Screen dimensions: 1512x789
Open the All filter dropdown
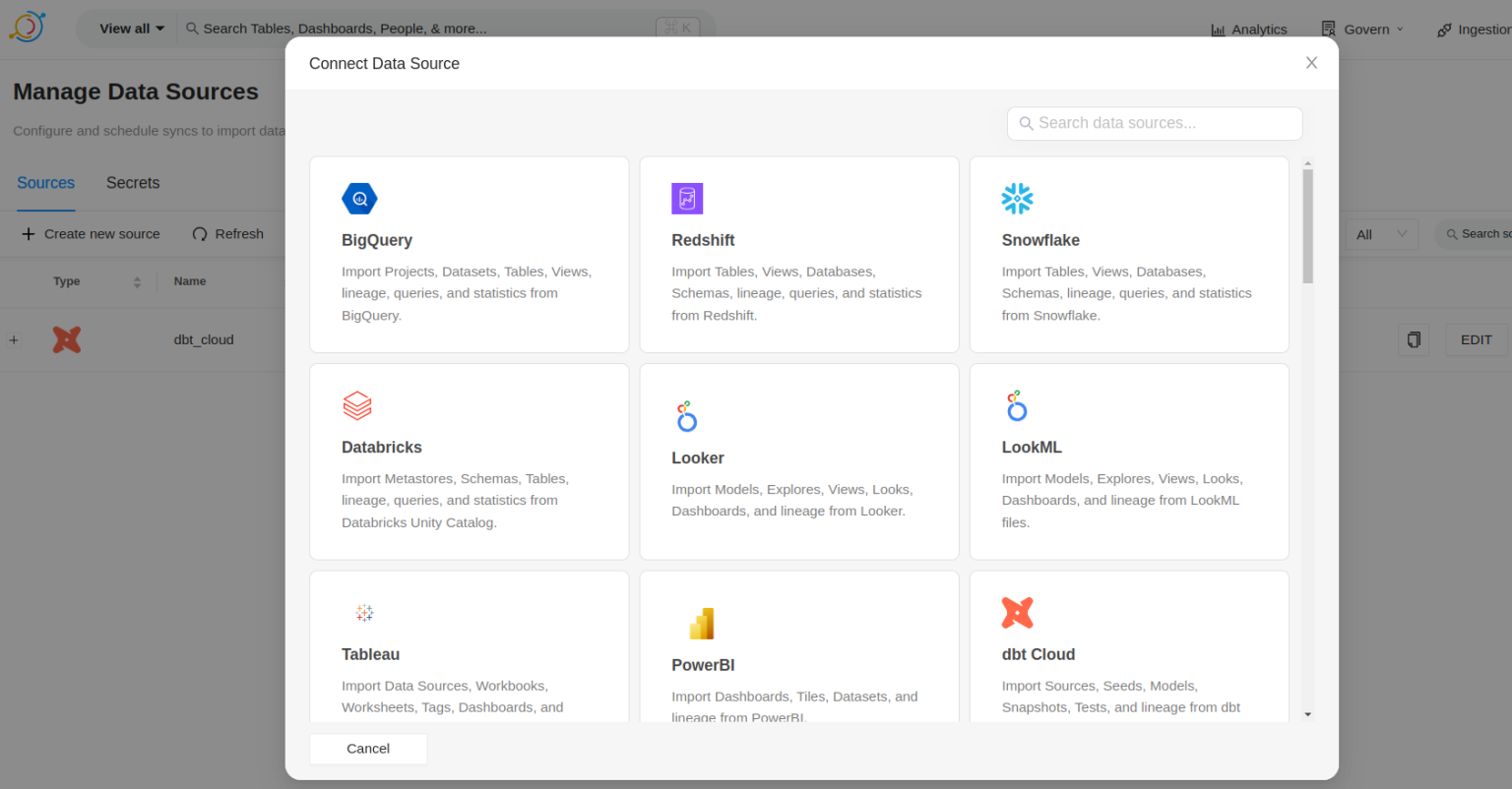tap(1378, 234)
